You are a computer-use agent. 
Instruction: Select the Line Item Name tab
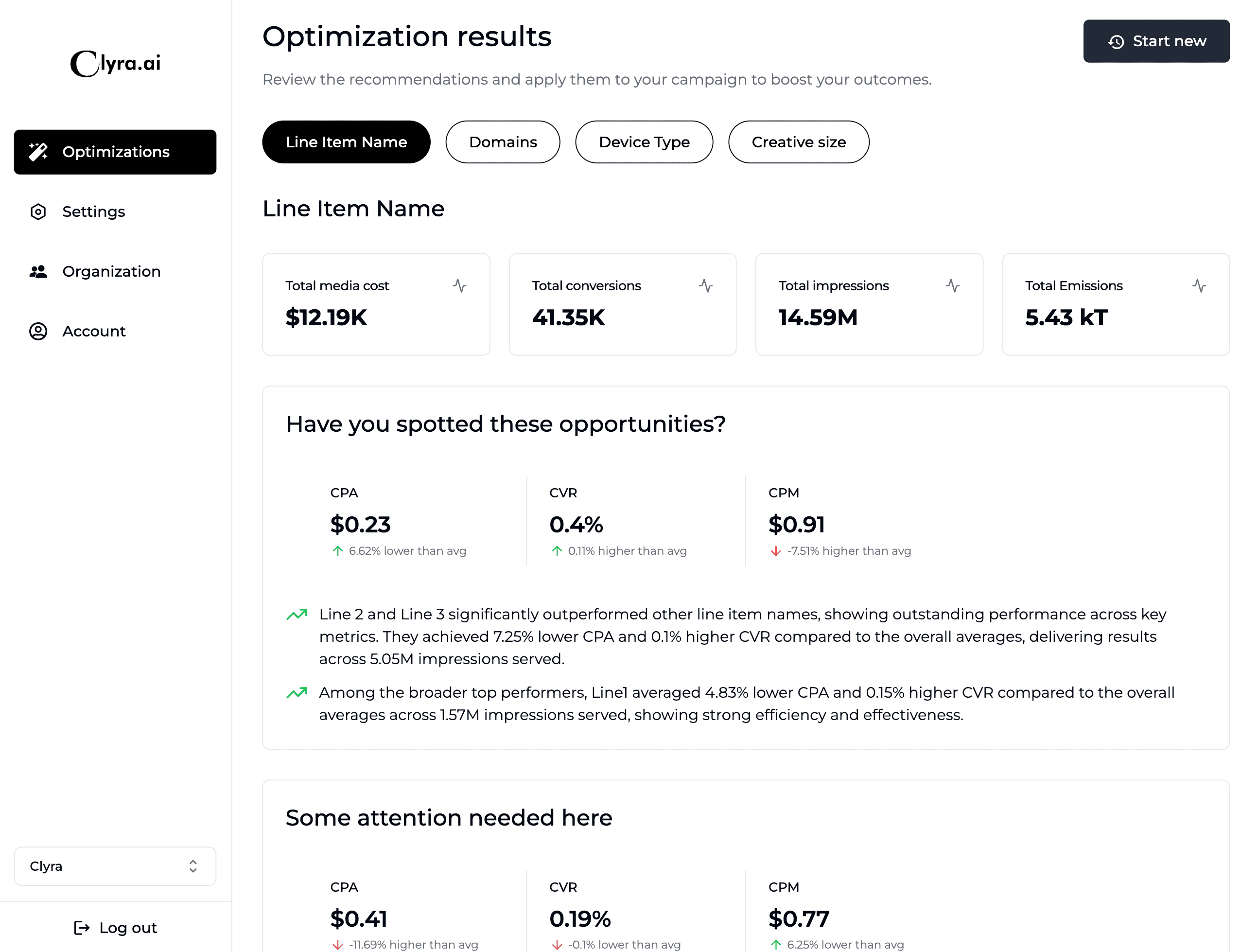coord(346,142)
